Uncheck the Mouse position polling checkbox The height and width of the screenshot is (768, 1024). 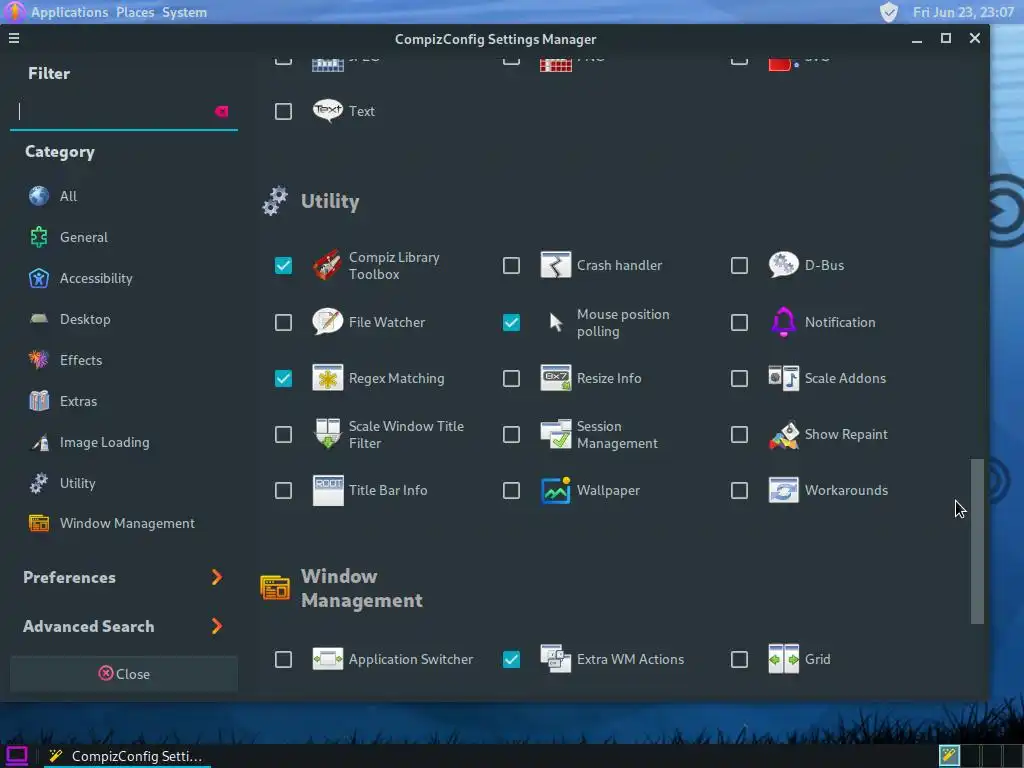(511, 323)
